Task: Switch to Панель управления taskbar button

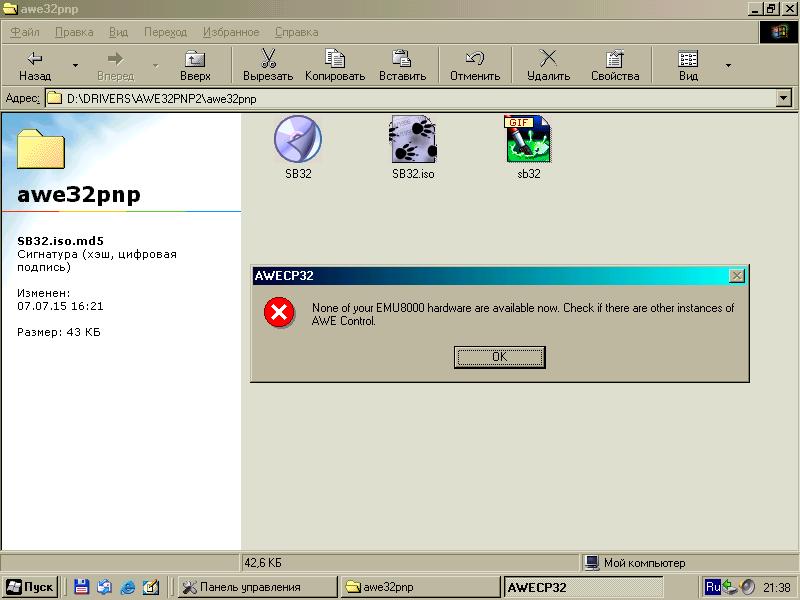Action: (258, 587)
